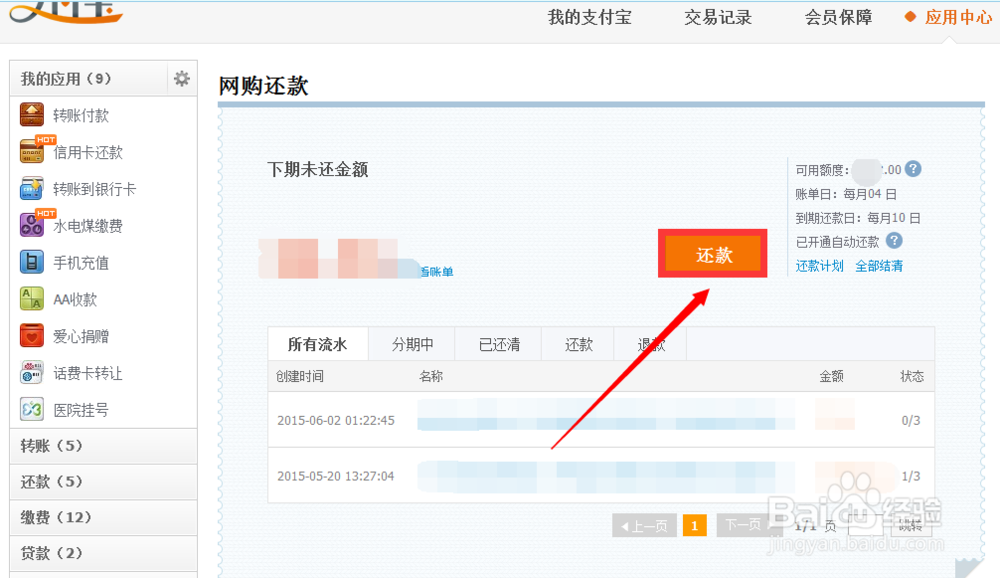Click the red 还款 button
The width and height of the screenshot is (1000, 578).
point(712,254)
